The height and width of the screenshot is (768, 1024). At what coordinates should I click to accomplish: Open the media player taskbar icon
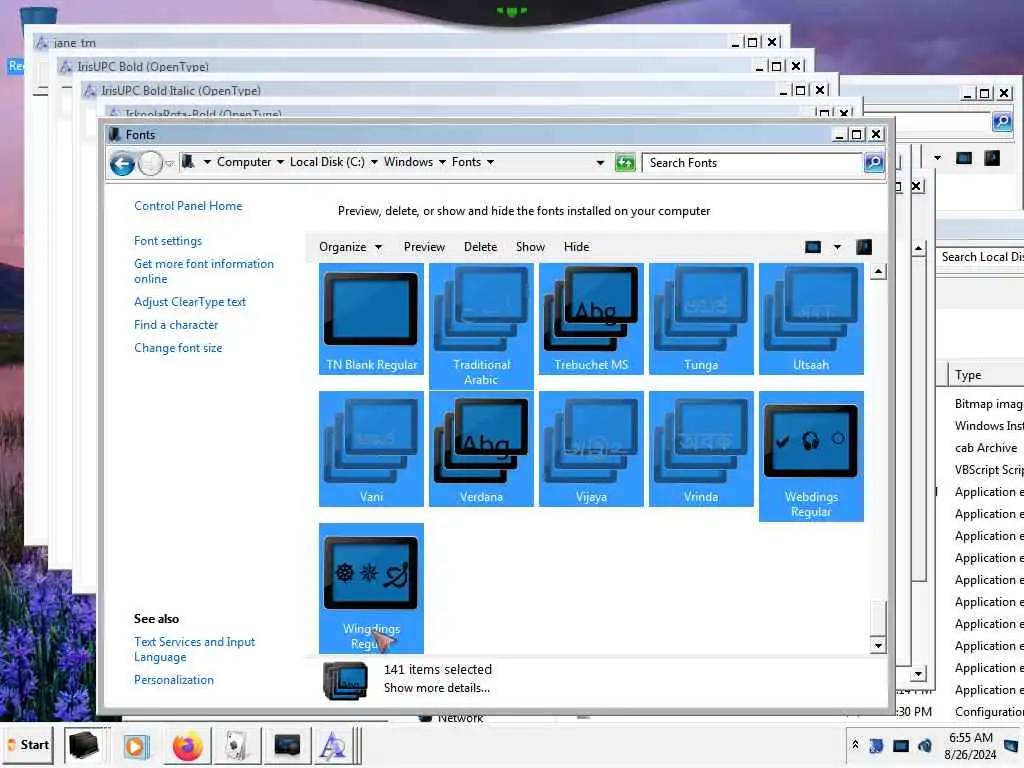[x=136, y=746]
